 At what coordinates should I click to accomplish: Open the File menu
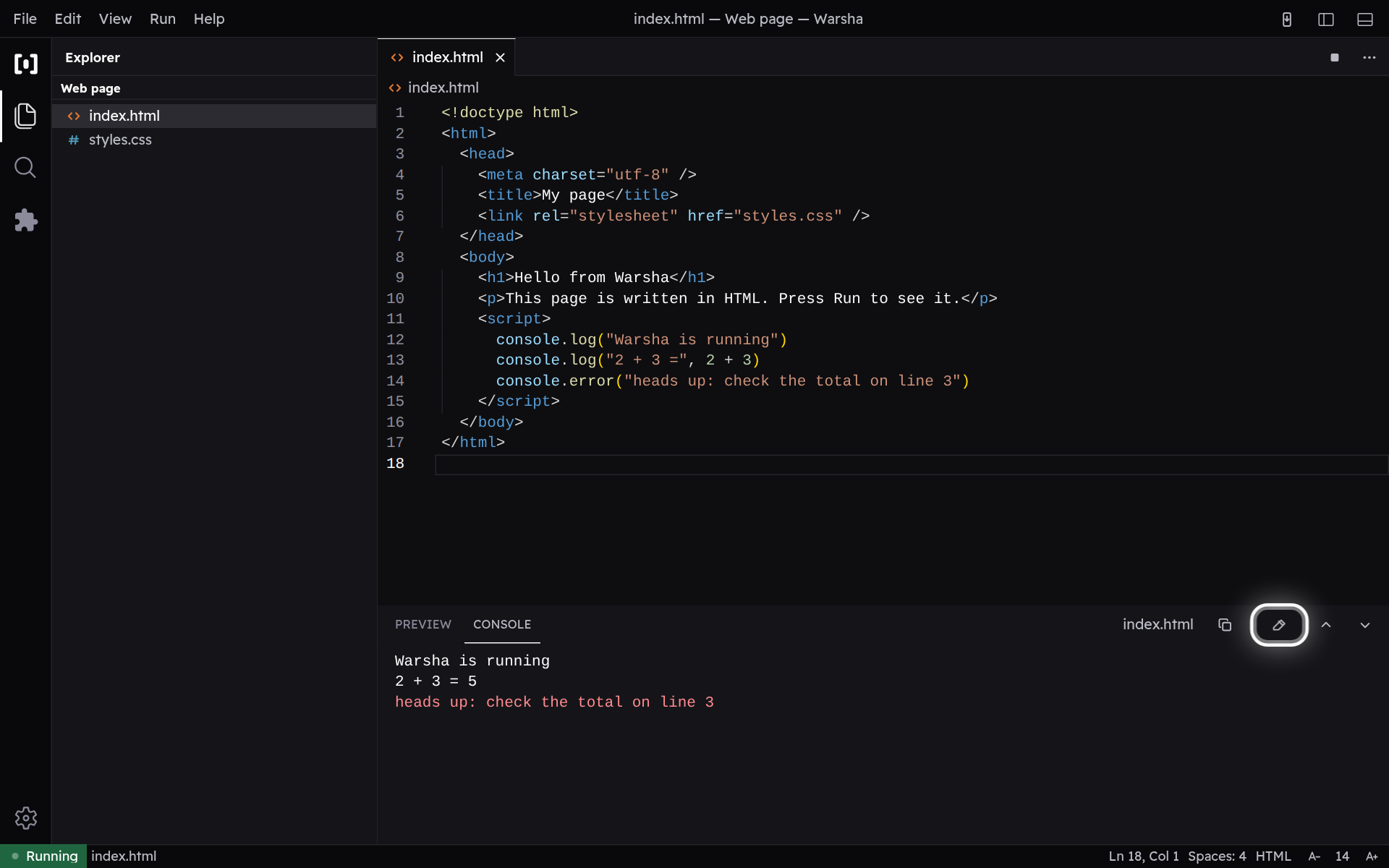pyautogui.click(x=25, y=19)
